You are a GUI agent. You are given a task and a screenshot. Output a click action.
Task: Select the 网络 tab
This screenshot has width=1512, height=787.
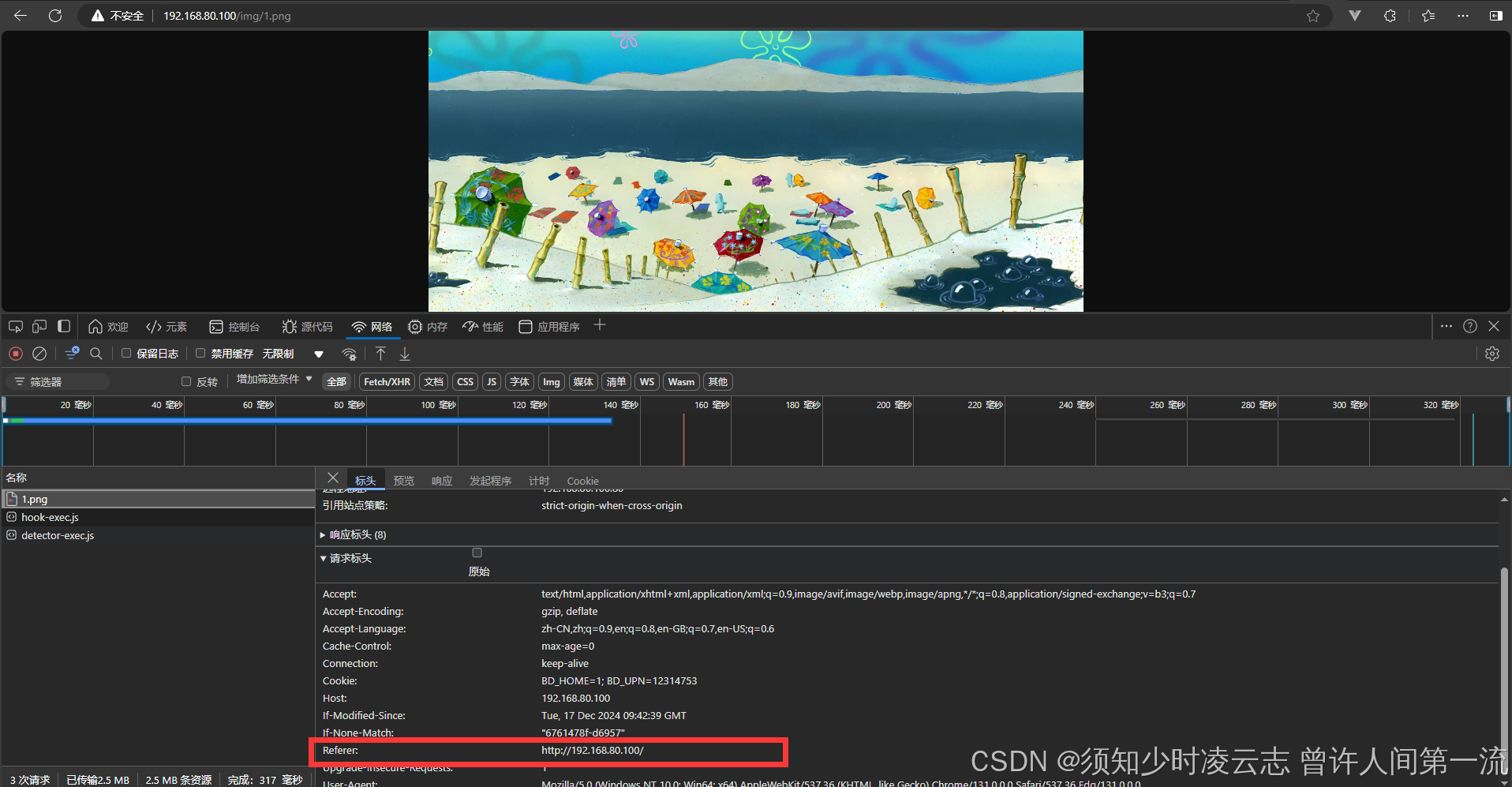click(x=372, y=327)
